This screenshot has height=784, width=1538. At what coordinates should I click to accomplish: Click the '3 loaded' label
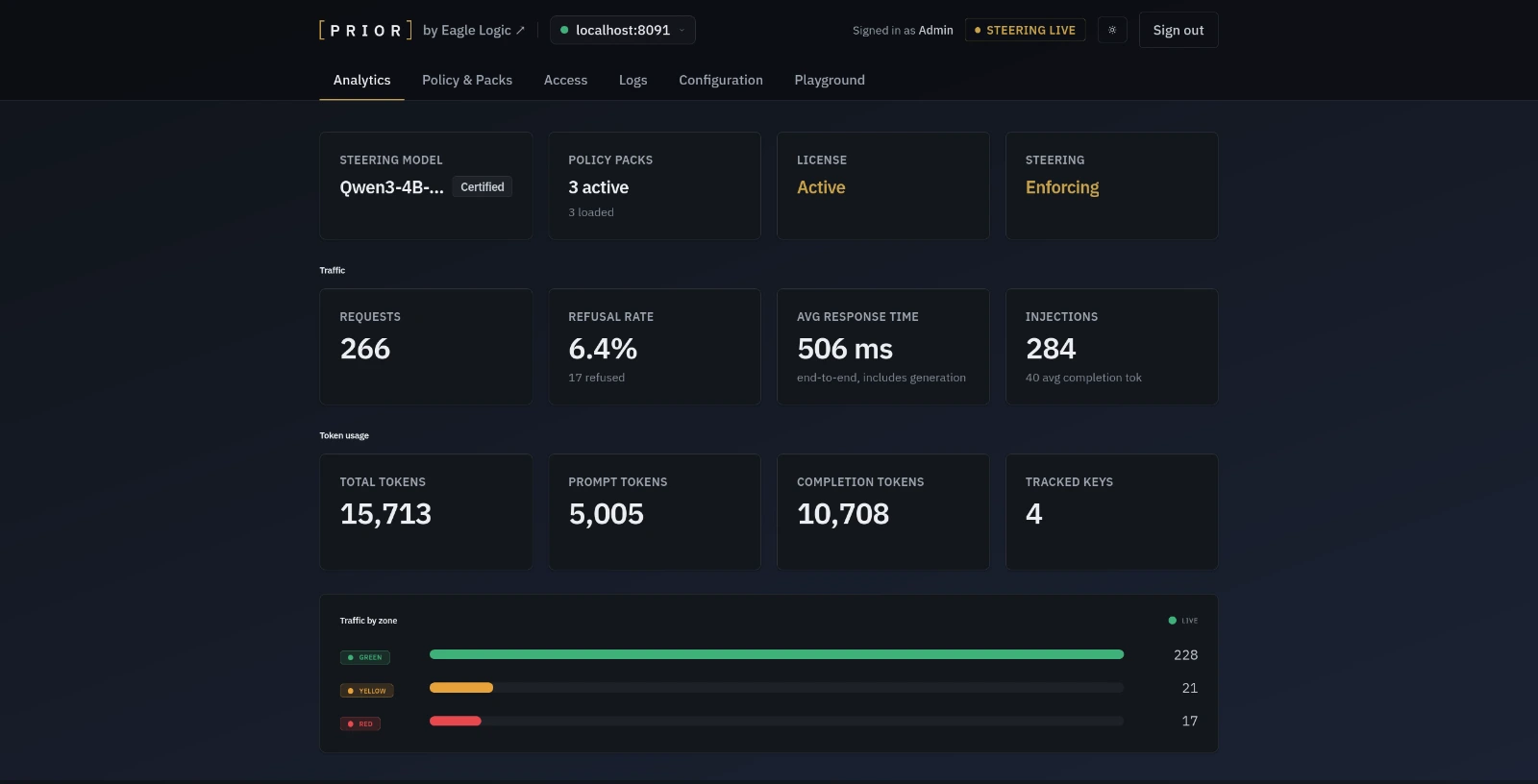(x=590, y=212)
